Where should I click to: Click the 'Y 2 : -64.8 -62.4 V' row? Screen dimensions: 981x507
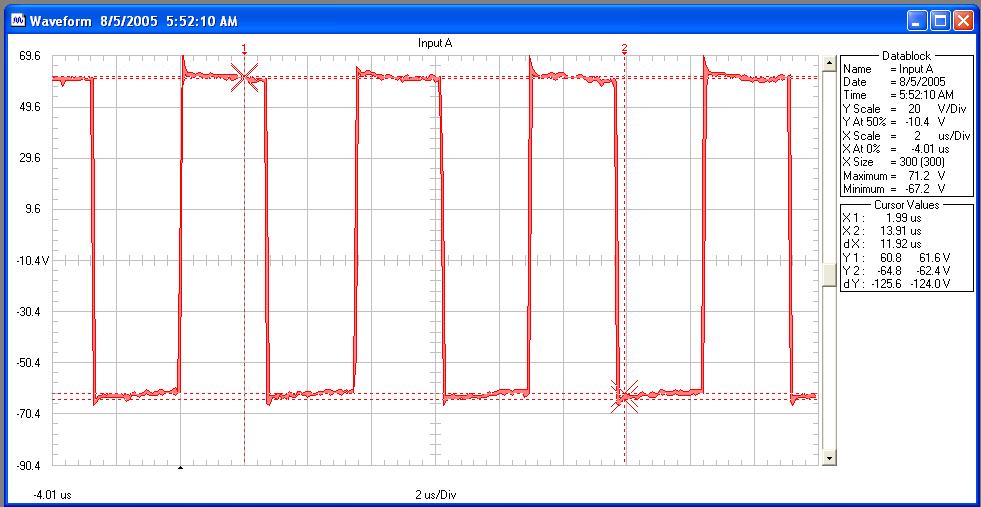(x=897, y=271)
